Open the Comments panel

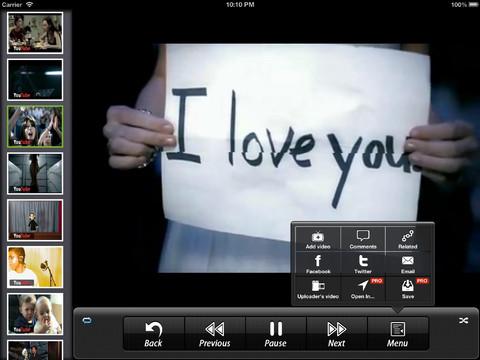pos(363,240)
